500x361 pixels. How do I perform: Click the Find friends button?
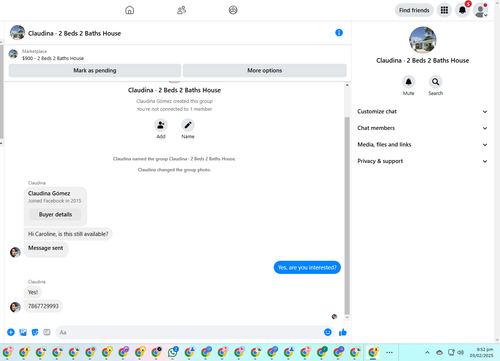click(x=414, y=10)
